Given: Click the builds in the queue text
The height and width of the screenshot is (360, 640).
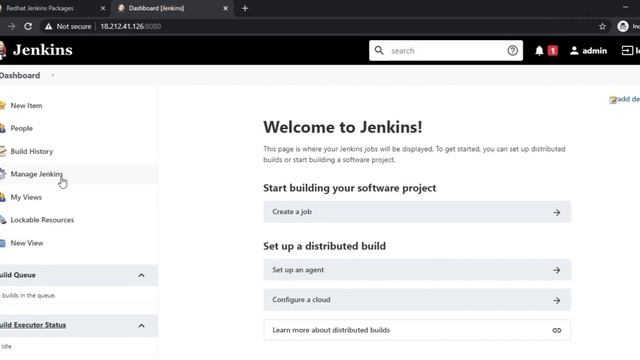Looking at the screenshot, I should point(28,296).
